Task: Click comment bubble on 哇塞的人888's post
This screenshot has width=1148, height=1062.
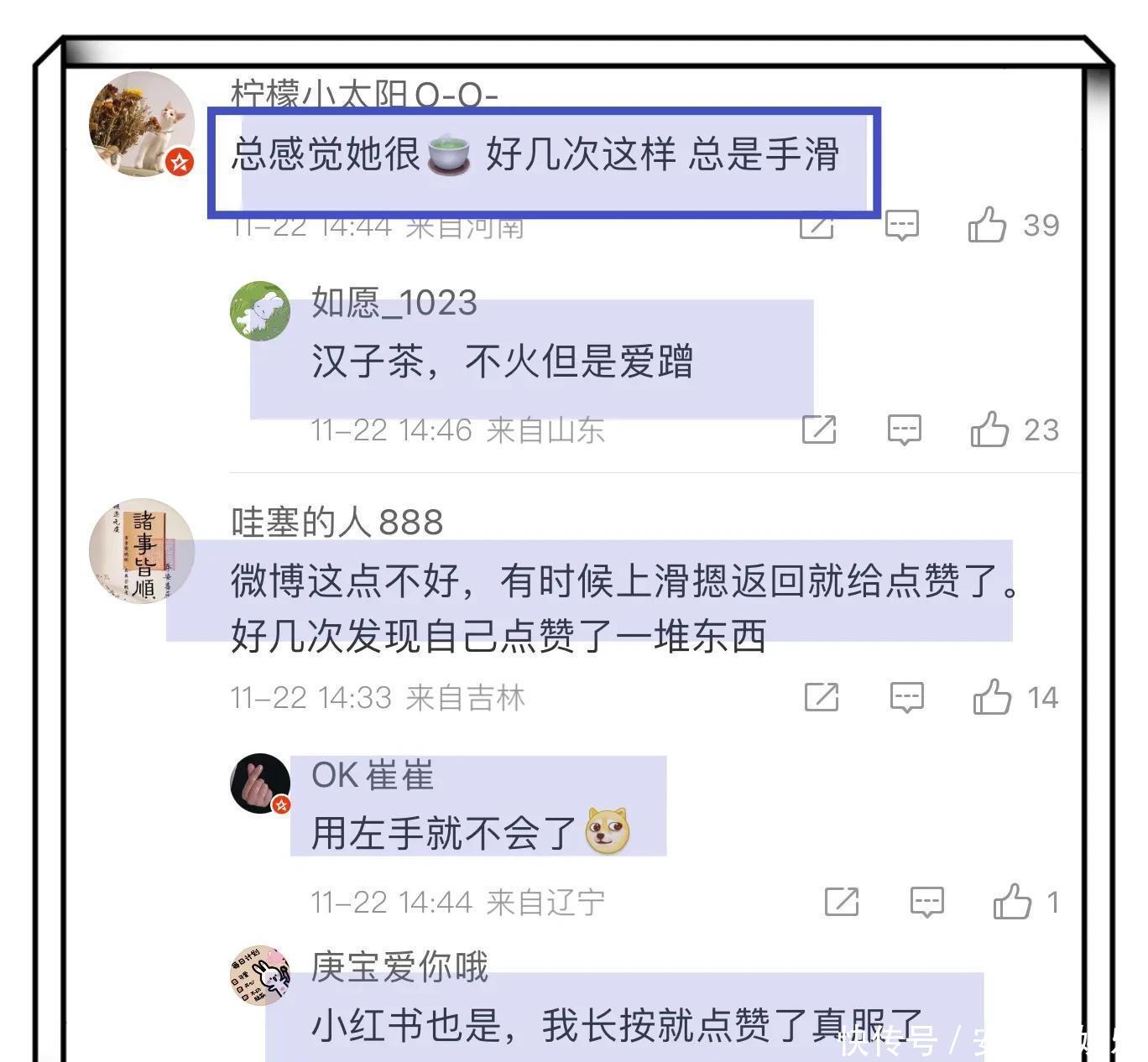Action: (x=907, y=697)
